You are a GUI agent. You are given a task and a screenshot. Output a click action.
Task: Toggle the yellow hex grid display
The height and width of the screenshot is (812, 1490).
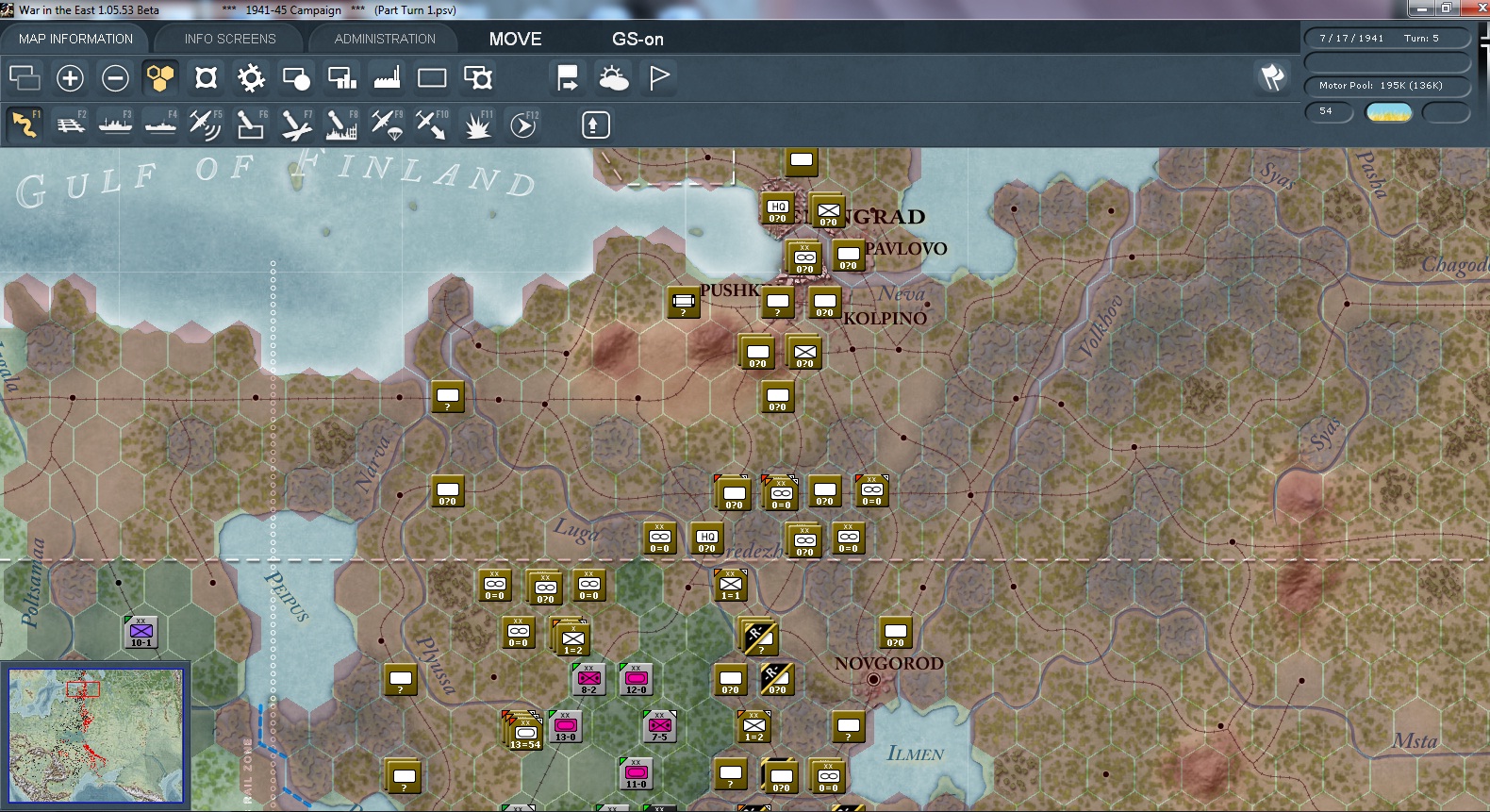coord(160,77)
